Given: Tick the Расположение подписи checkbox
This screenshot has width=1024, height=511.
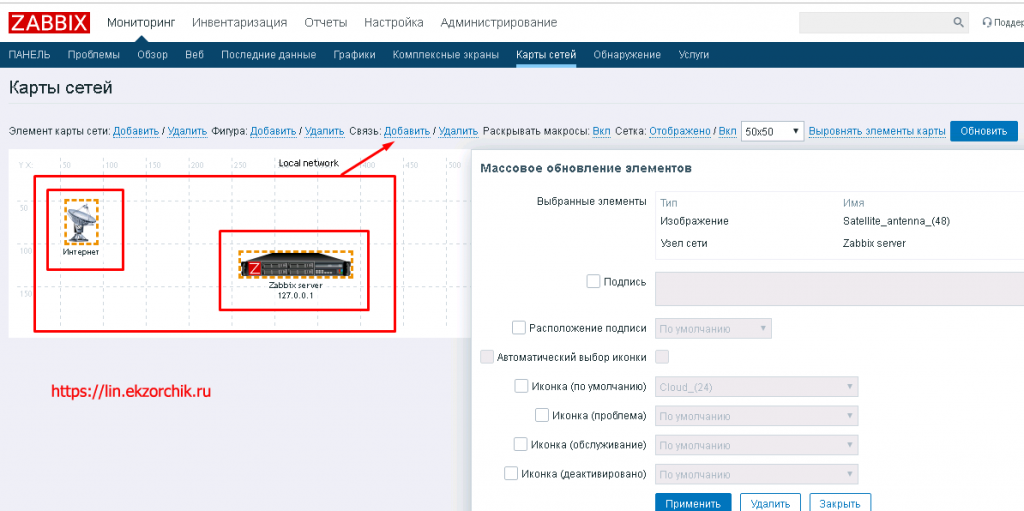Looking at the screenshot, I should point(519,327).
